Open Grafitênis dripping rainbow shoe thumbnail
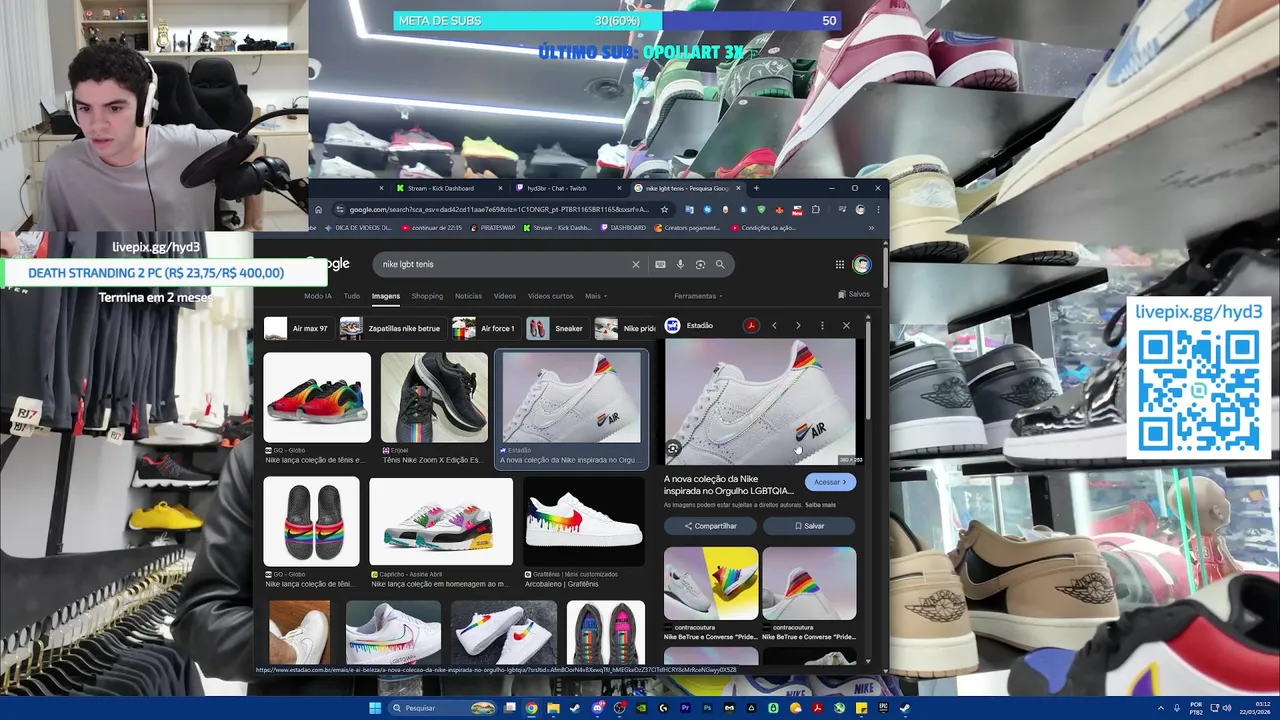1280x720 pixels. pyautogui.click(x=584, y=522)
